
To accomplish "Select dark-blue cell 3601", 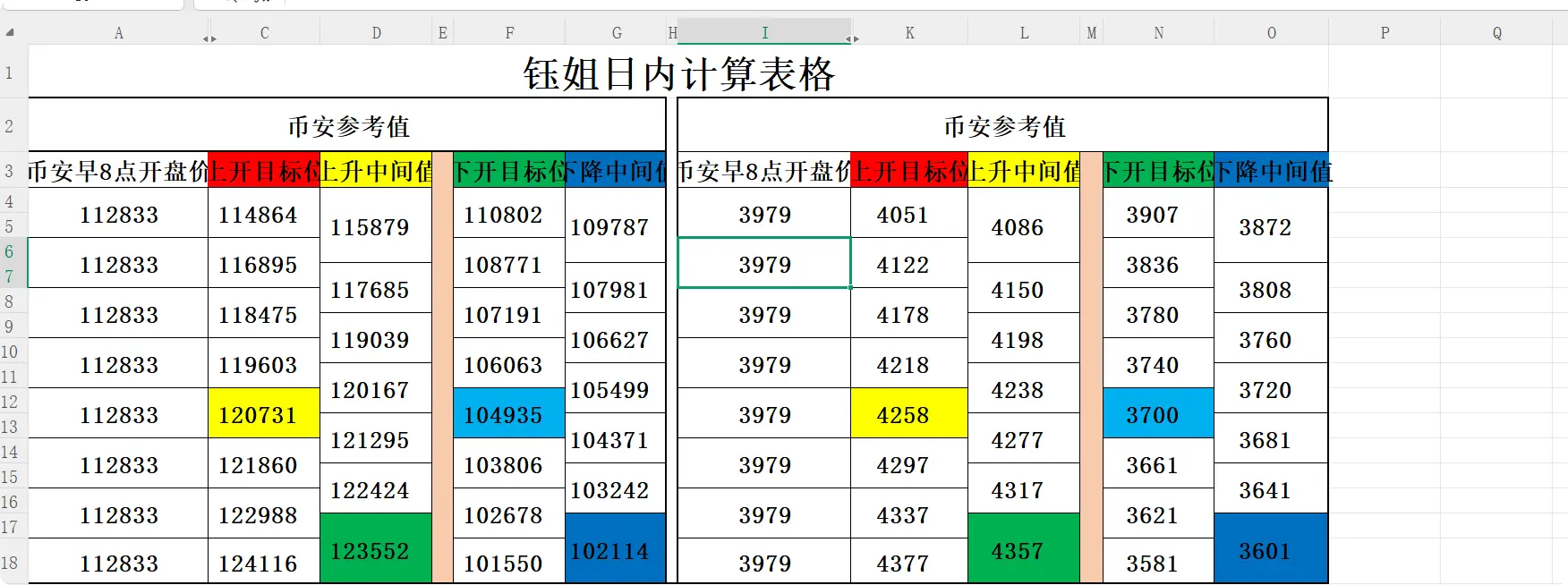I will [1271, 549].
